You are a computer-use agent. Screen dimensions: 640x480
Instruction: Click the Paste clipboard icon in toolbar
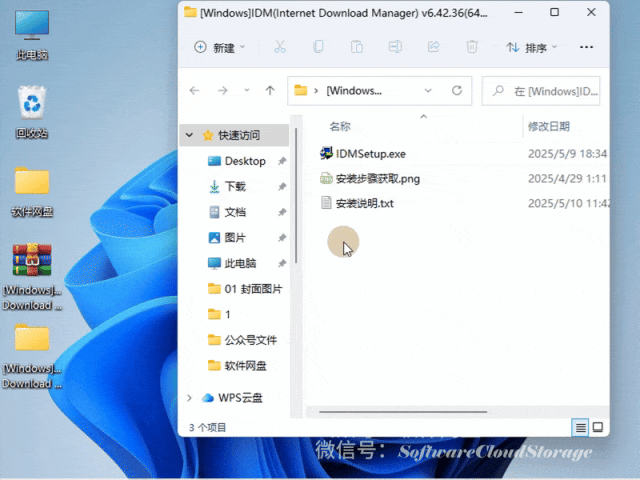click(357, 47)
